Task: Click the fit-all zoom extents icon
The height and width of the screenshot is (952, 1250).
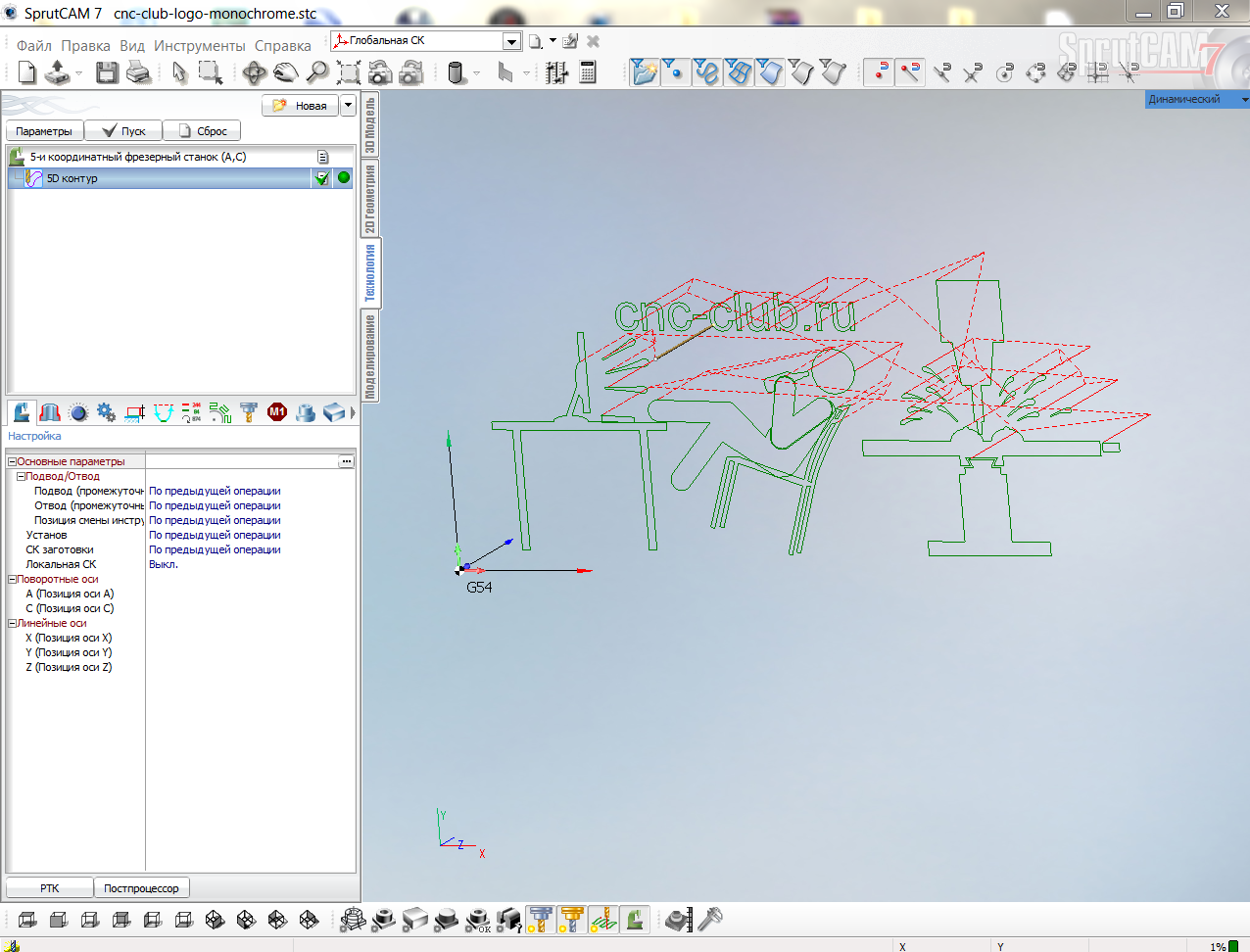Action: tap(349, 72)
